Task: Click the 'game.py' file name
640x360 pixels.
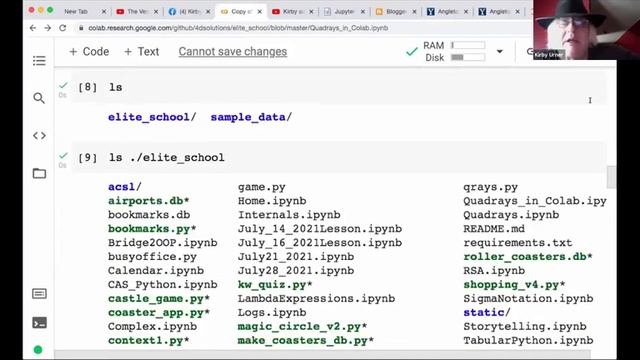Action: coord(262,187)
